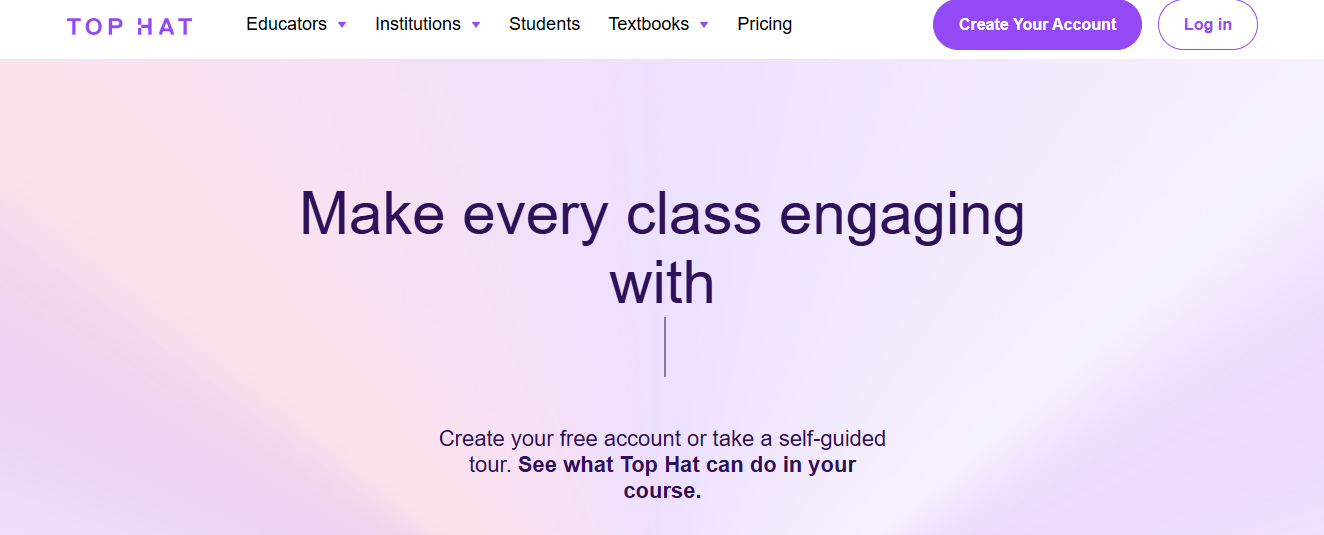Click the stylized H in the logo
The height and width of the screenshot is (535, 1324).
point(145,27)
